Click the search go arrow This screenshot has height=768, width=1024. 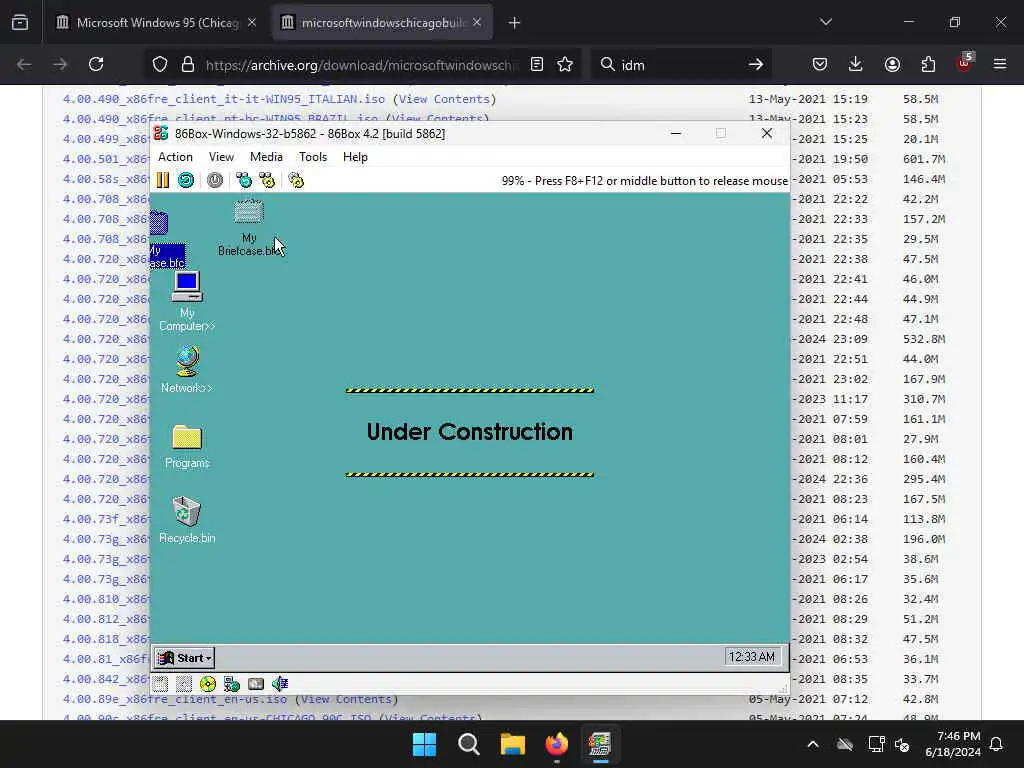pyautogui.click(x=756, y=64)
